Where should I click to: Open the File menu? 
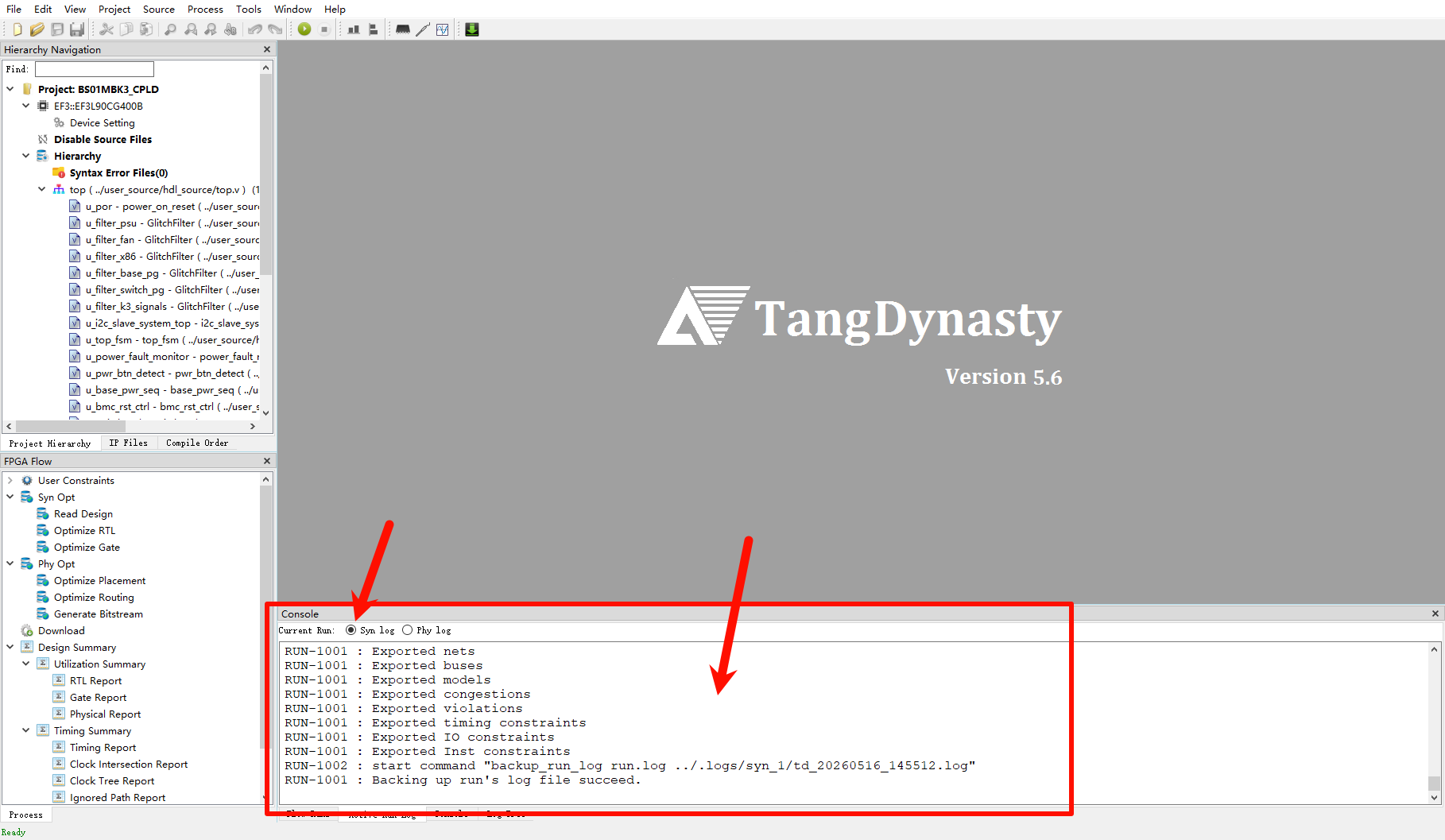click(14, 9)
